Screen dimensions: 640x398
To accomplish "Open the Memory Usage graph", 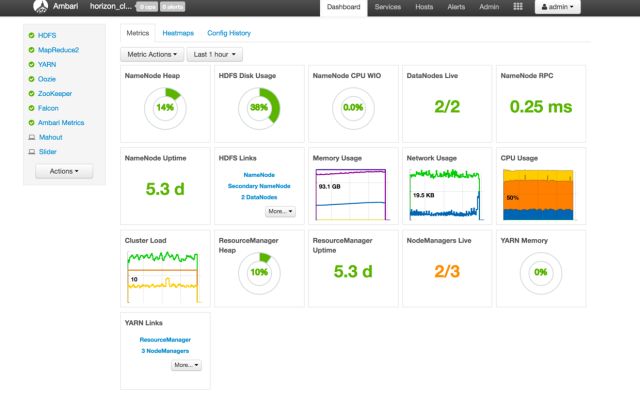I will [x=351, y=194].
